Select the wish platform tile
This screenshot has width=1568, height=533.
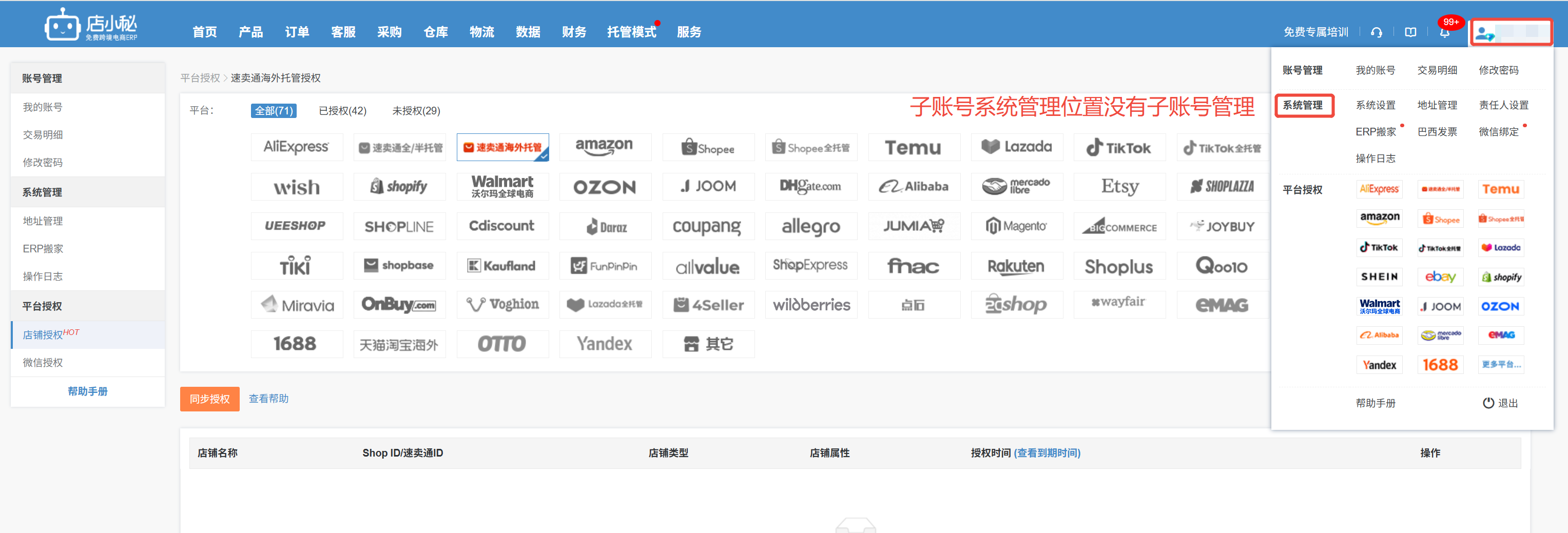coord(297,187)
